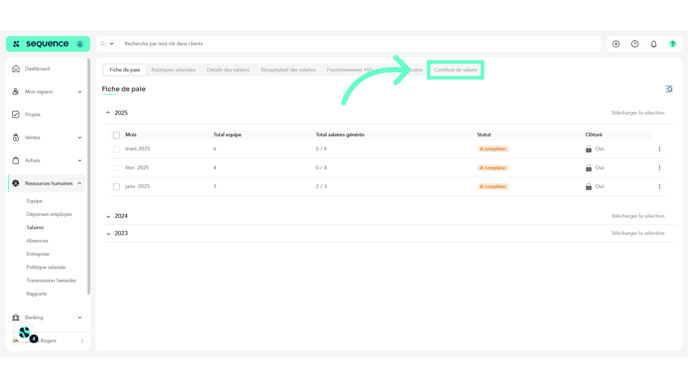Click the janv. 2025 month cell
The image size is (688, 387).
(x=137, y=186)
